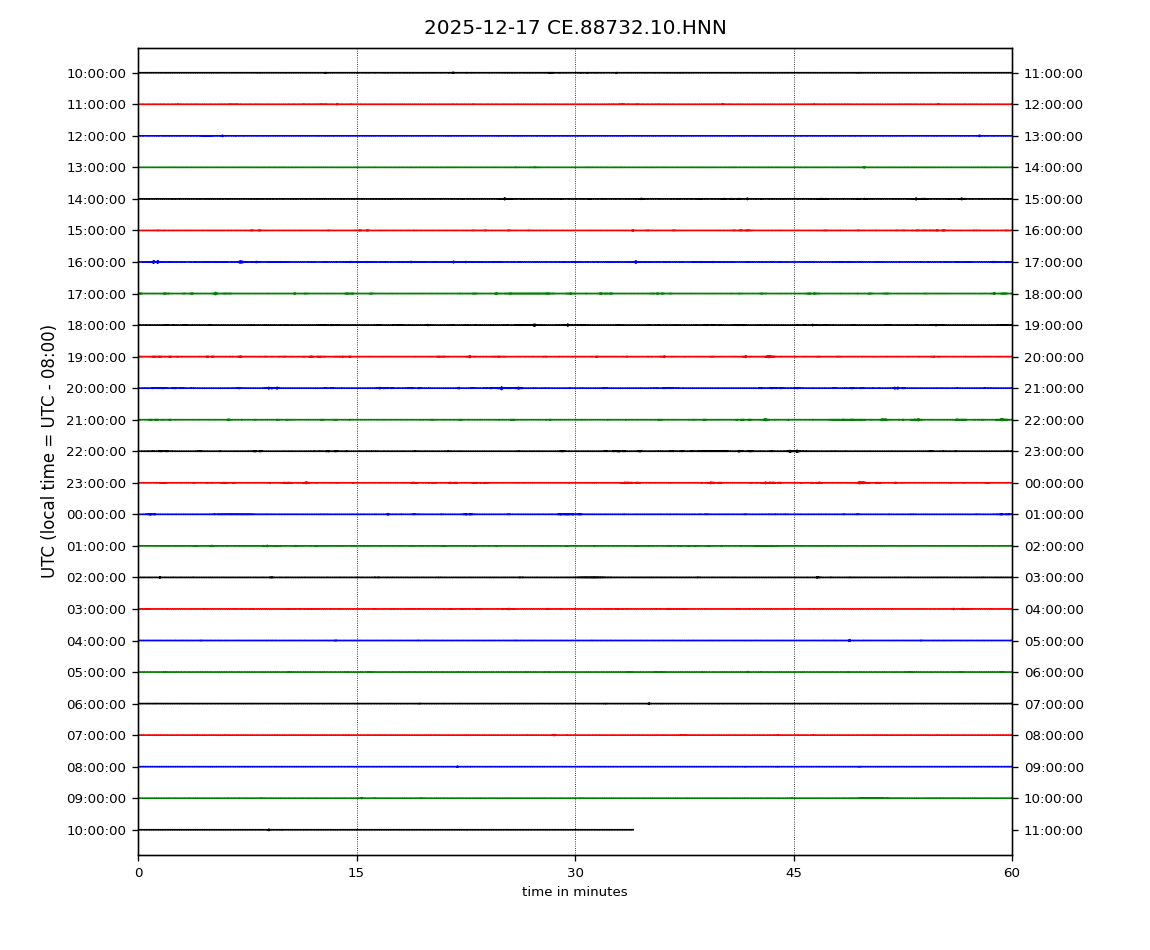Screen dimensions: 1150x950
Task: Click the 45 minute x-axis tick label
Action: 794,873
